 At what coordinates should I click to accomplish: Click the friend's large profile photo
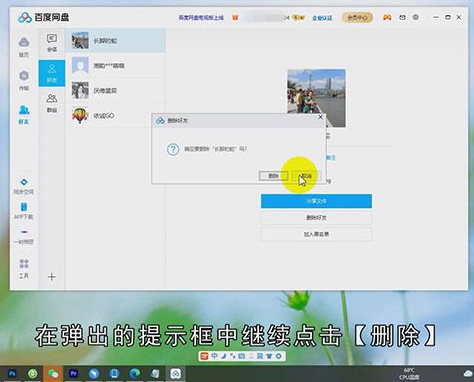316,98
